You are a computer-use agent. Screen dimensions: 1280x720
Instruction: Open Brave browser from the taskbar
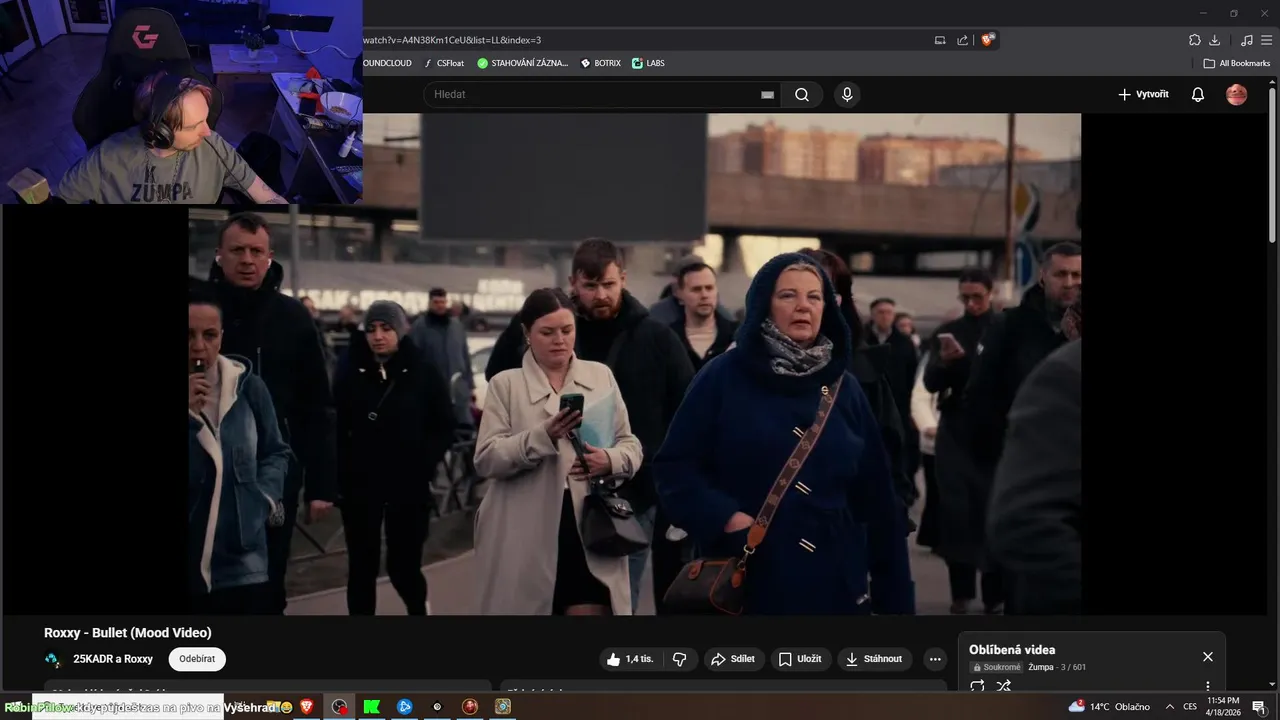[306, 707]
